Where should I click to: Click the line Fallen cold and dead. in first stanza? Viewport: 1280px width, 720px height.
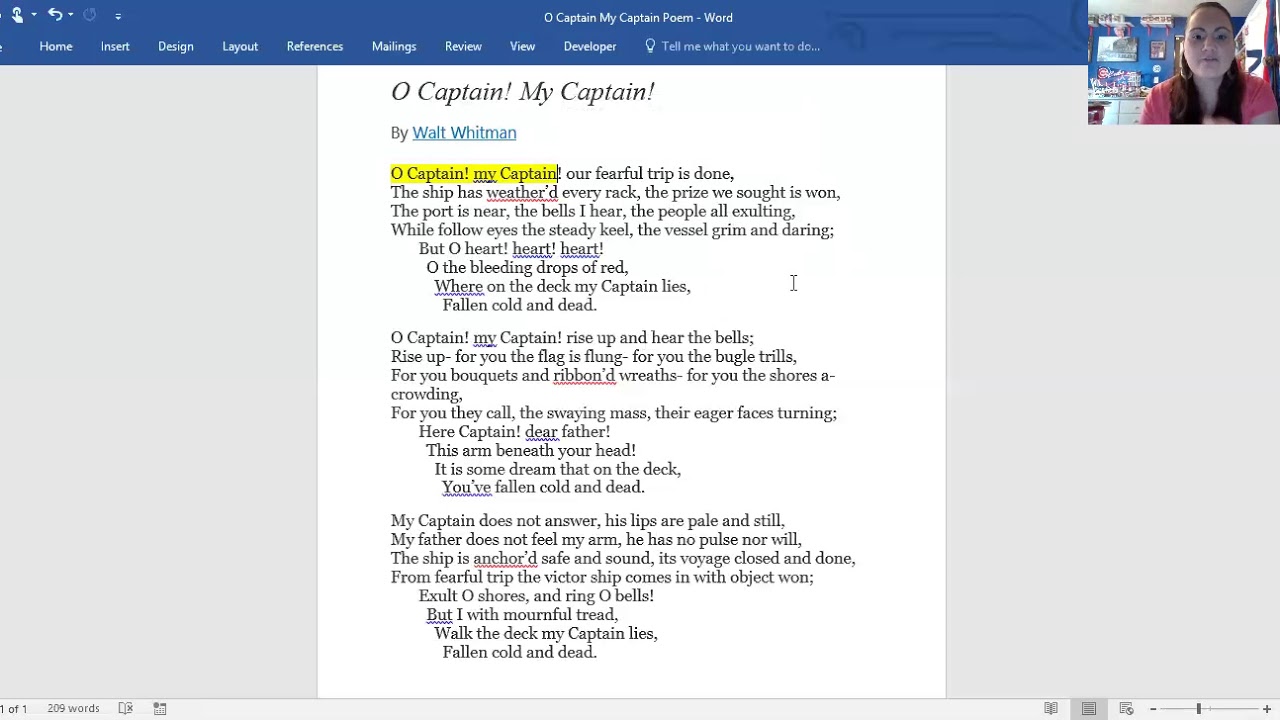click(x=519, y=305)
